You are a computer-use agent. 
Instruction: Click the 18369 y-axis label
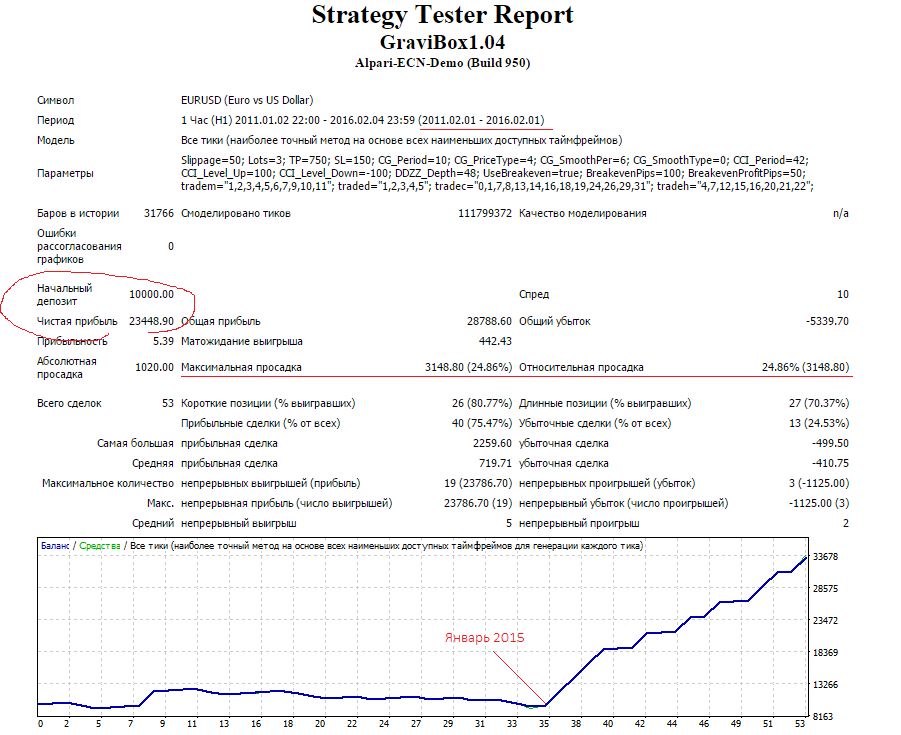826,653
